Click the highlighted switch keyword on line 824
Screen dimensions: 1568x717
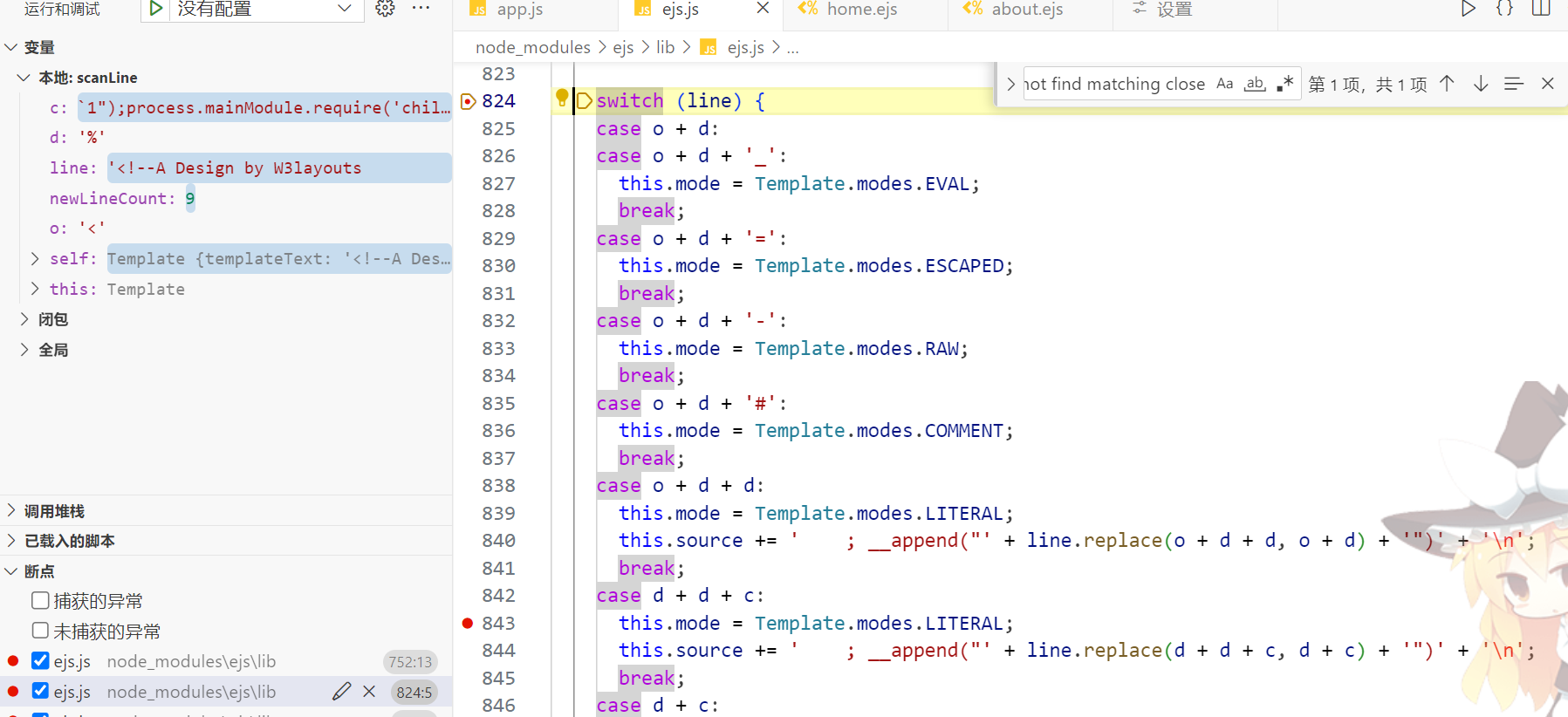click(630, 101)
